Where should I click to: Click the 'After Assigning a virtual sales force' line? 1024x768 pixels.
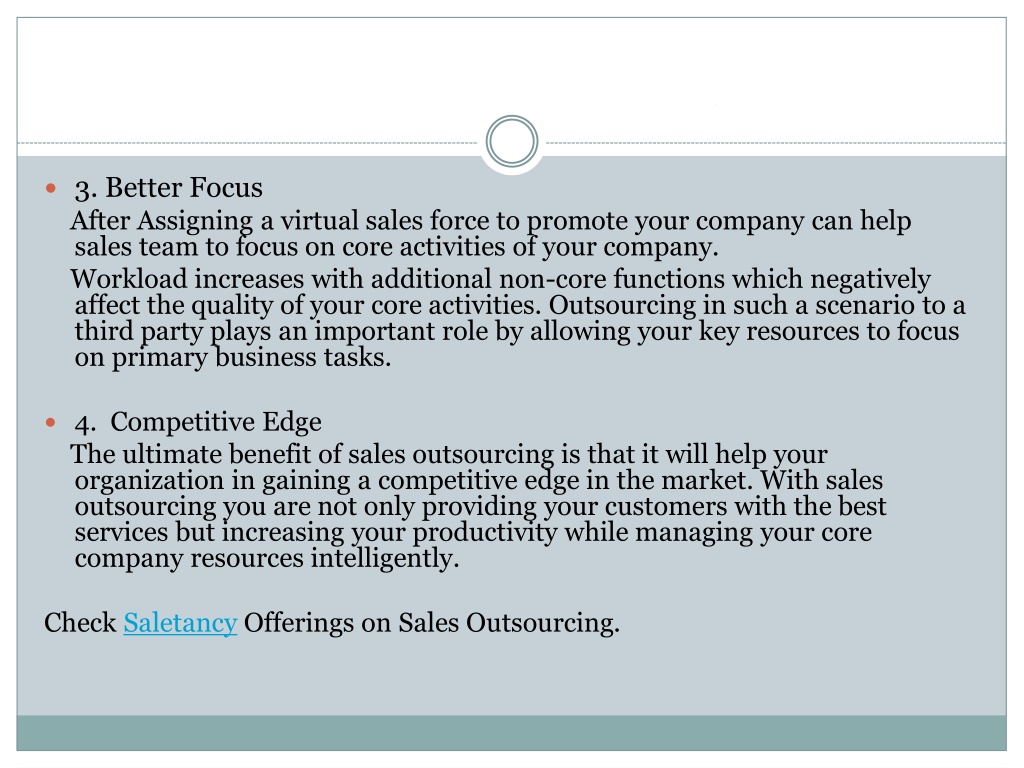(490, 221)
